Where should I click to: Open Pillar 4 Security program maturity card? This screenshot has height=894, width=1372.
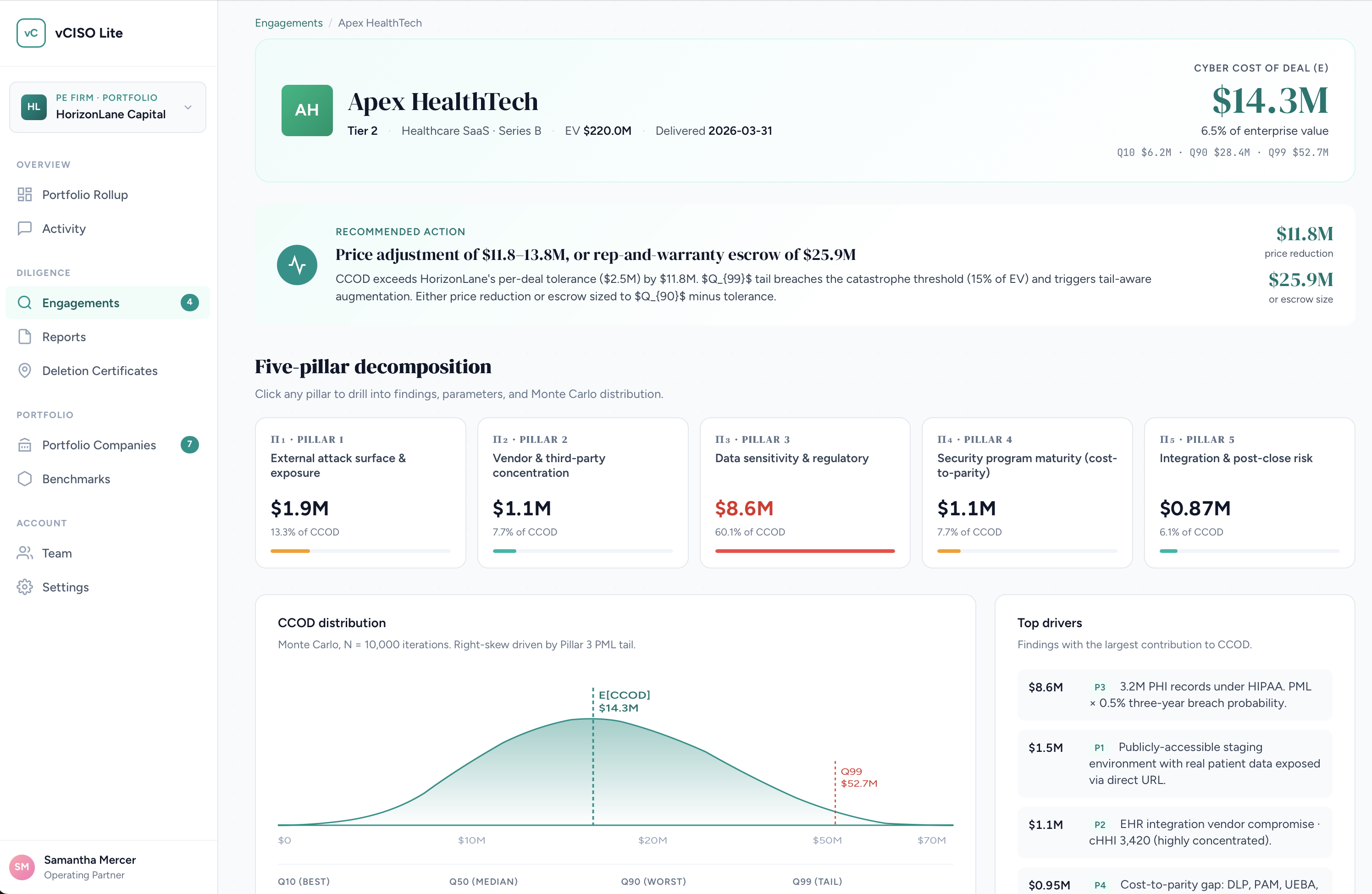(1027, 493)
